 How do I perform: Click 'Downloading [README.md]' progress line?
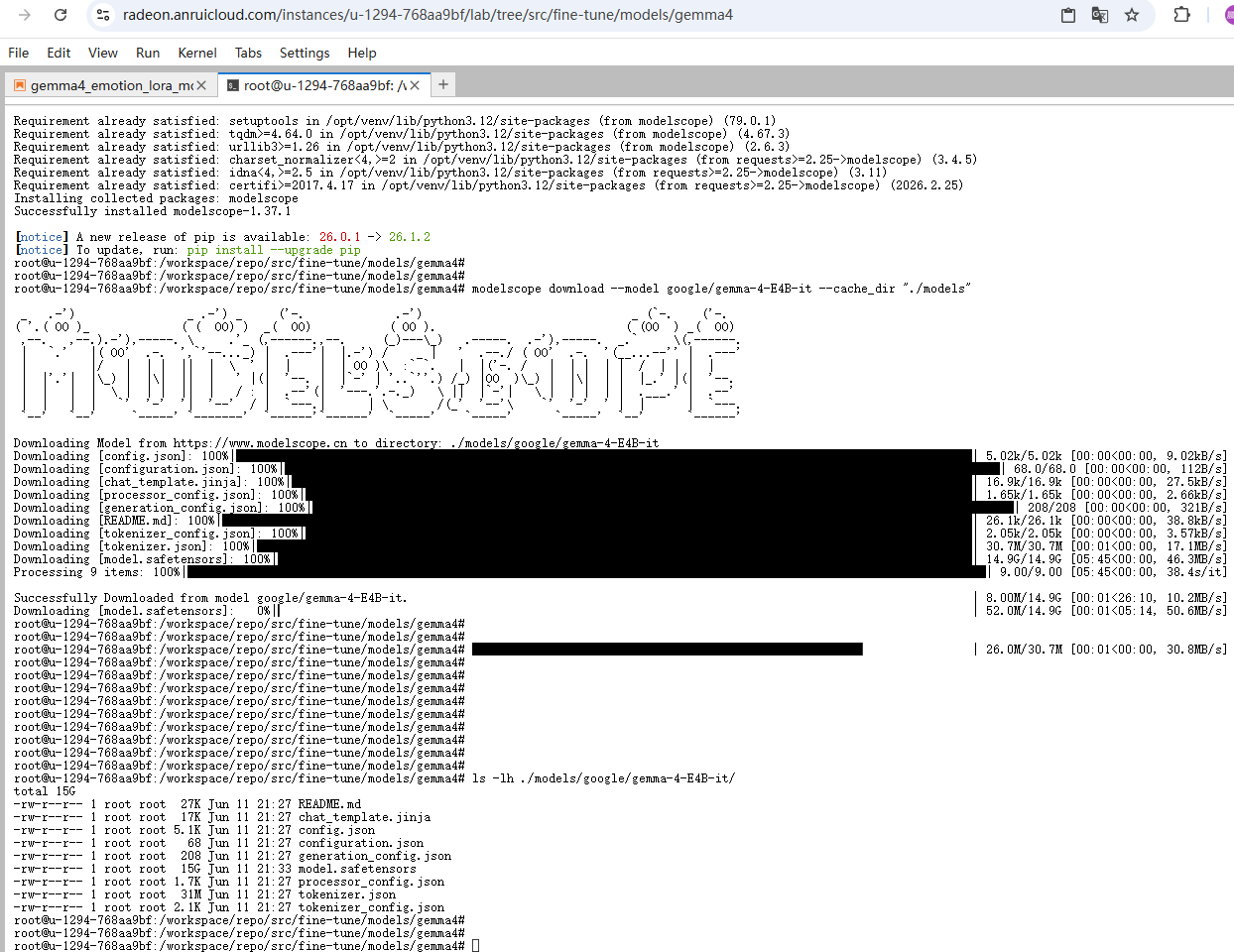620,521
